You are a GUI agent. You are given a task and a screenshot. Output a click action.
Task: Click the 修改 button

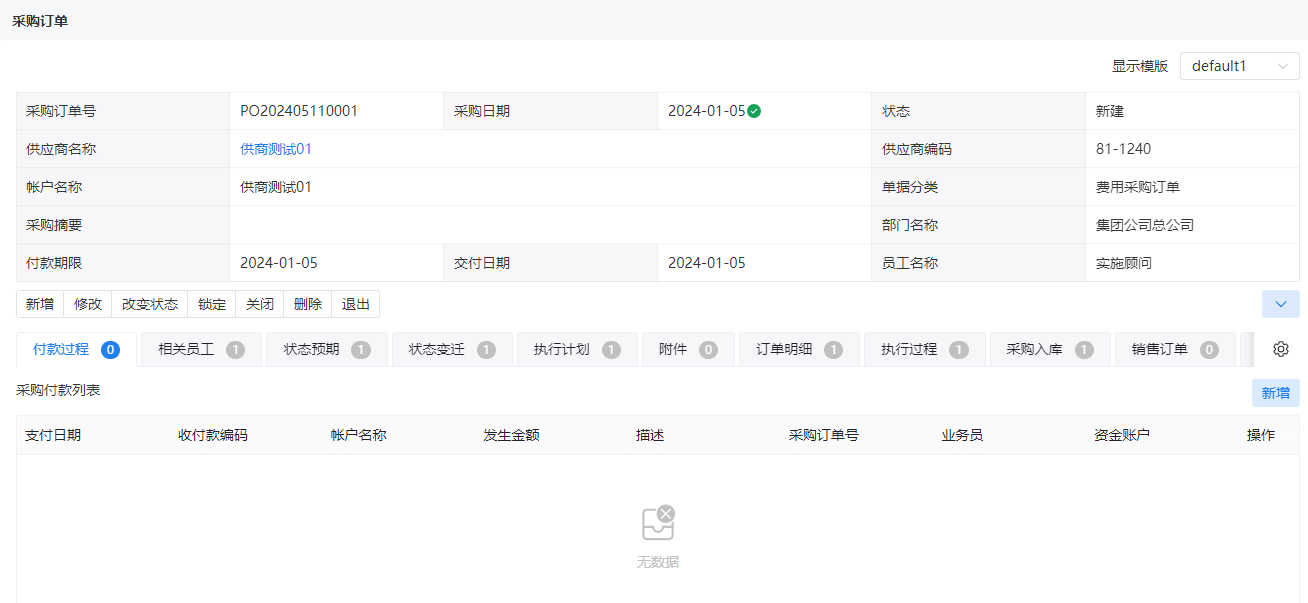tap(88, 304)
